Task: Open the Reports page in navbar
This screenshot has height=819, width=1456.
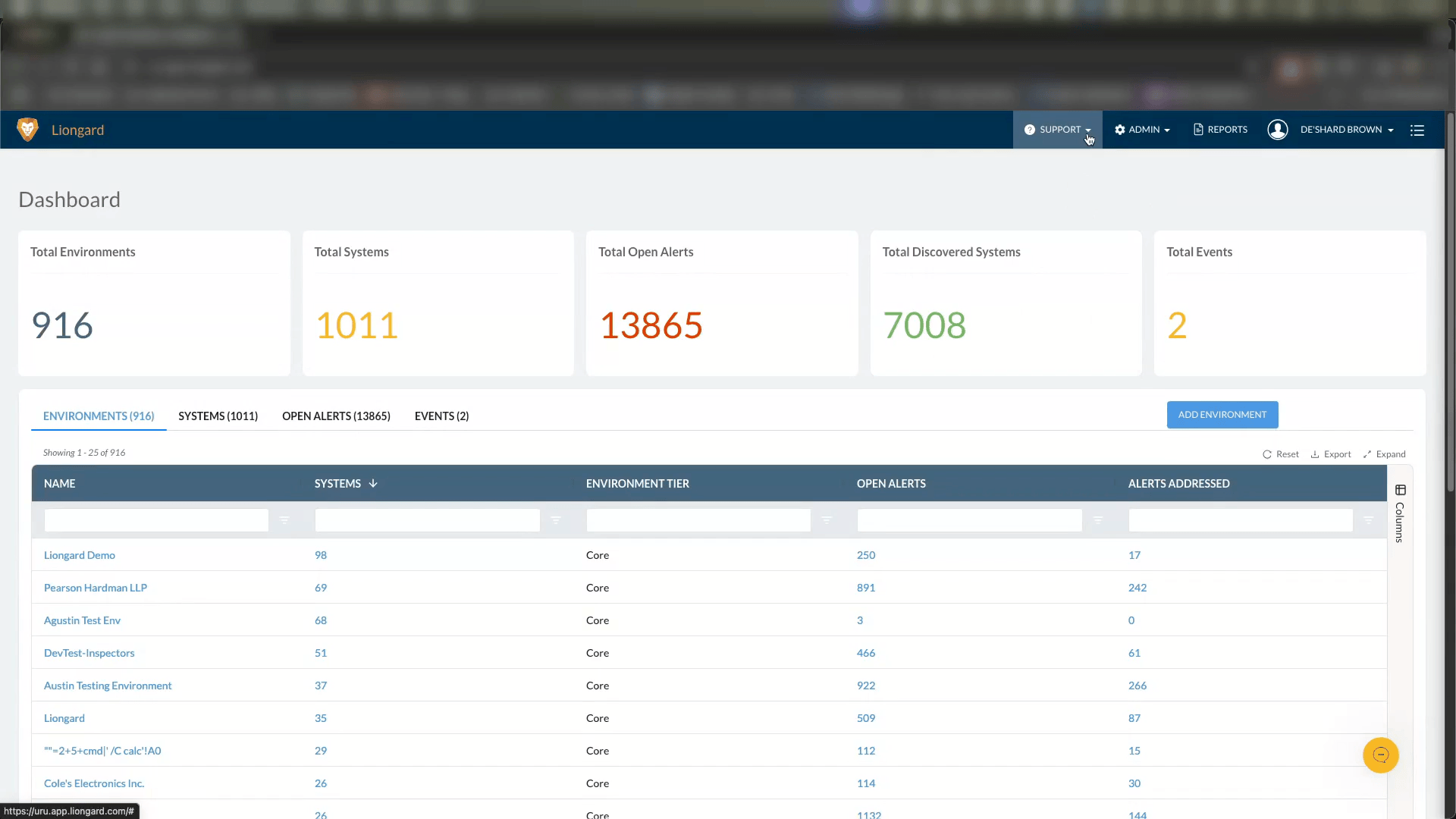Action: click(1220, 130)
